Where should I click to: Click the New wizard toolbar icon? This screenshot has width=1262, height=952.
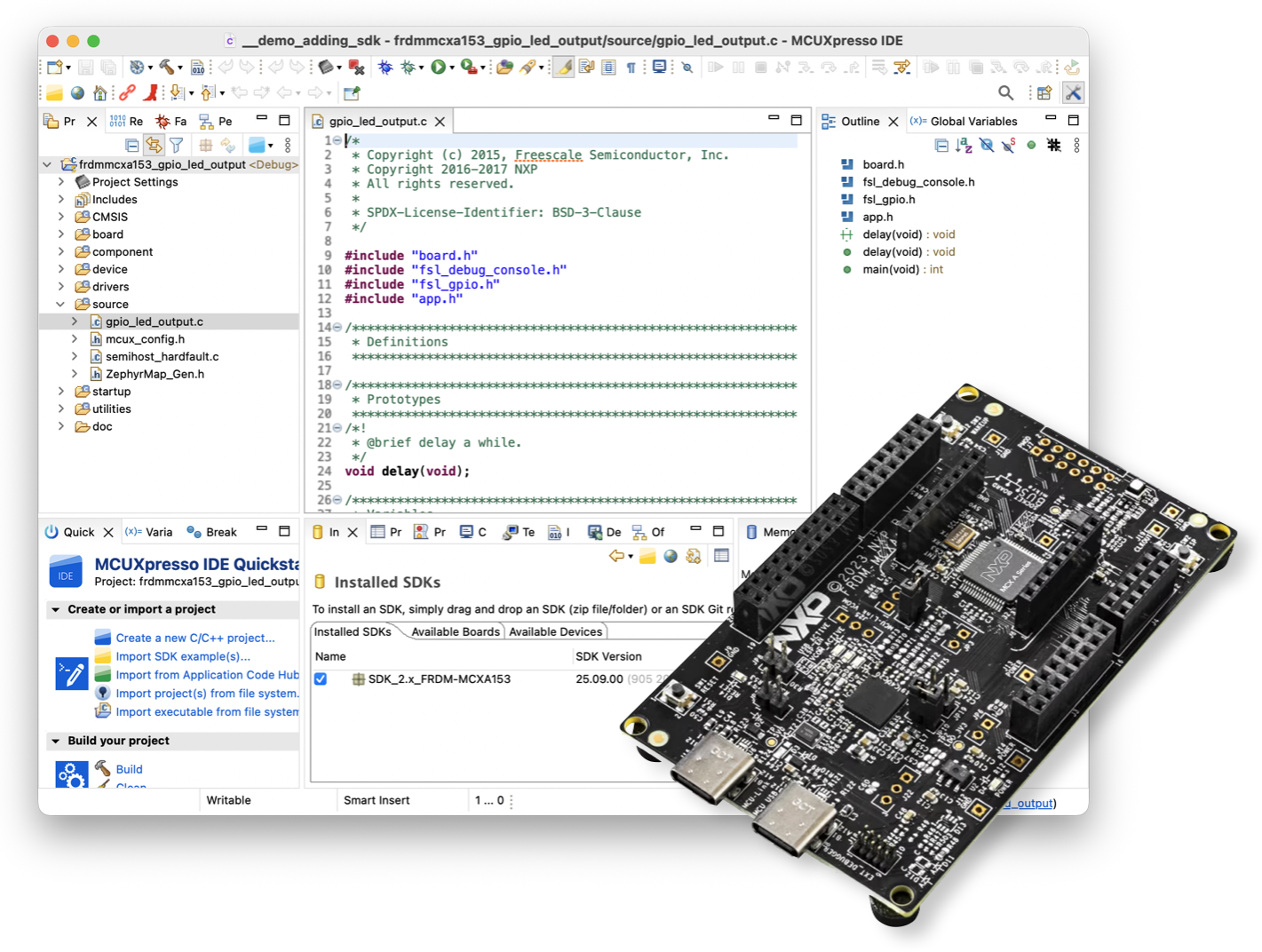click(55, 67)
